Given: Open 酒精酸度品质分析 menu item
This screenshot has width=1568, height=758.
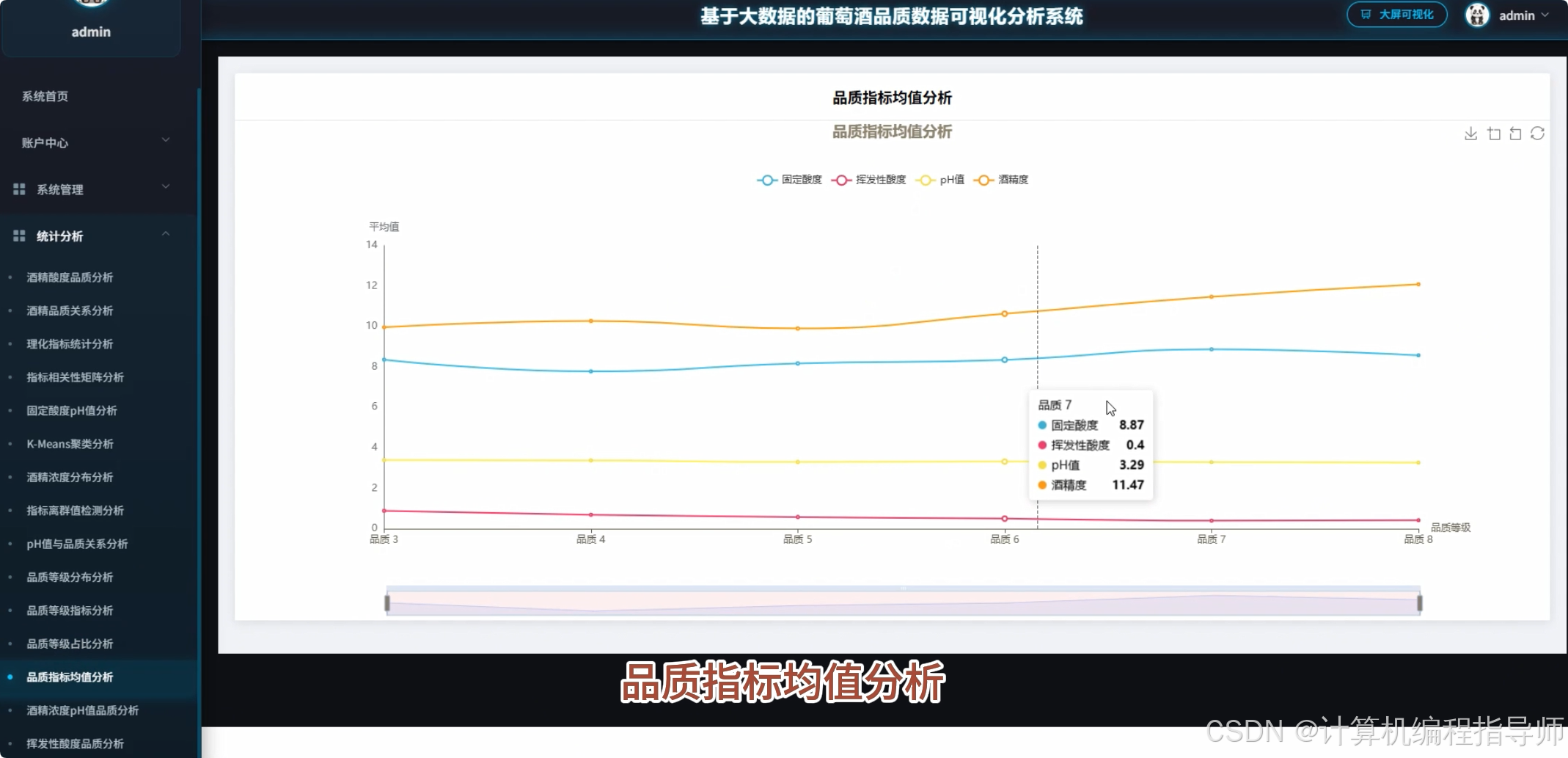Looking at the screenshot, I should tap(70, 277).
